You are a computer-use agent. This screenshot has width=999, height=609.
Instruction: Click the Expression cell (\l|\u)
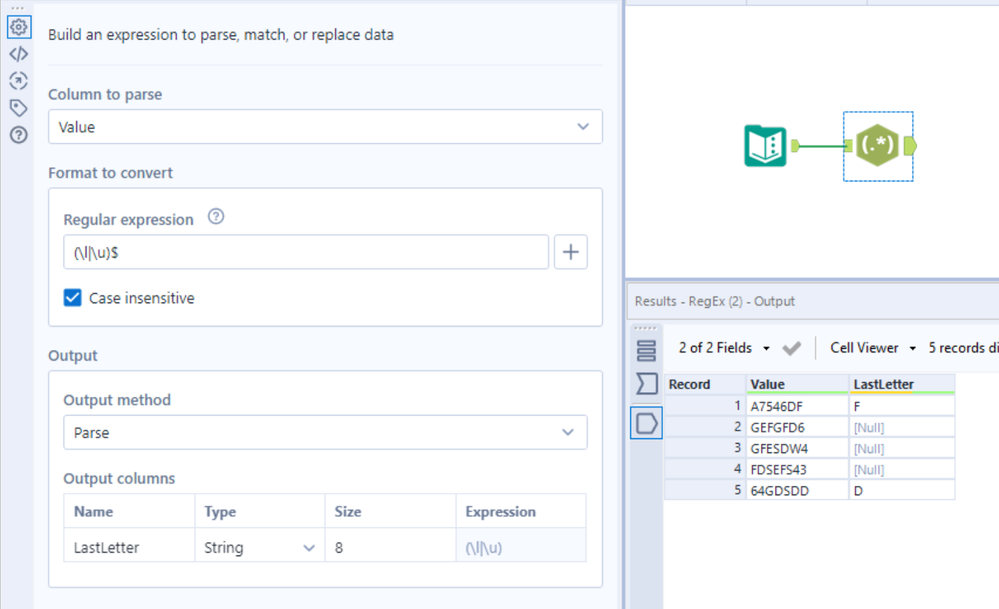coord(521,547)
